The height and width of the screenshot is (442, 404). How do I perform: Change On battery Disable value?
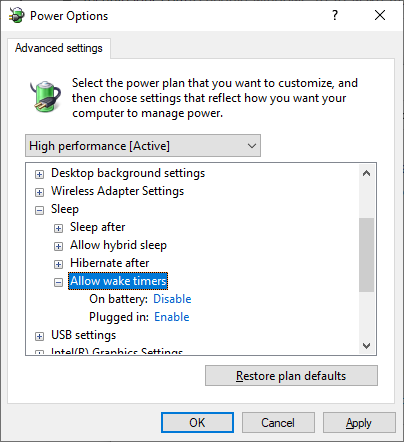click(x=172, y=299)
